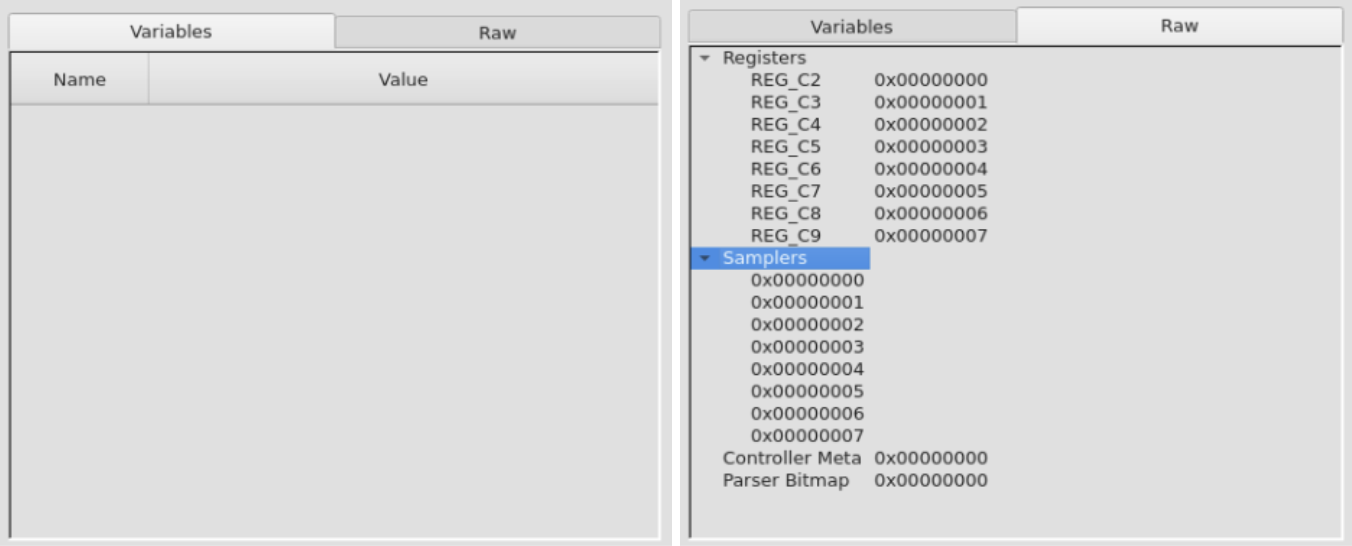Collapse the Registers tree arrow

click(x=704, y=59)
